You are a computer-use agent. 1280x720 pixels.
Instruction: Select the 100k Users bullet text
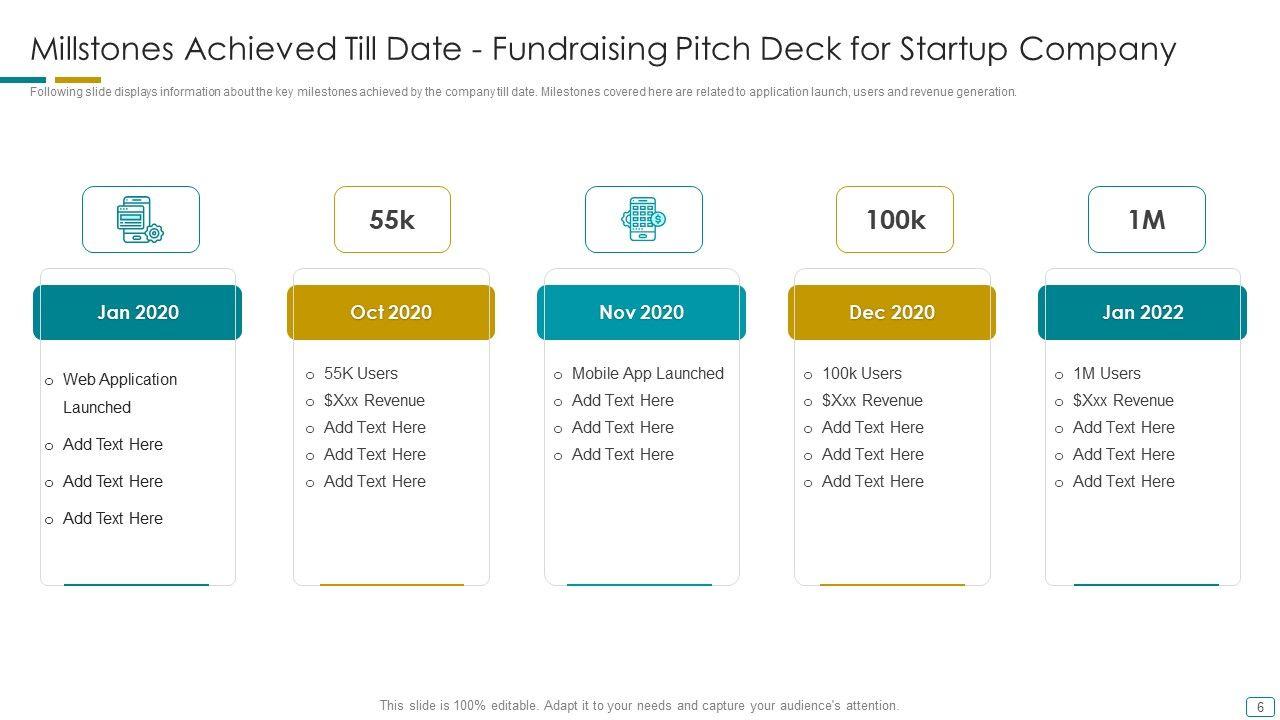[x=862, y=373]
